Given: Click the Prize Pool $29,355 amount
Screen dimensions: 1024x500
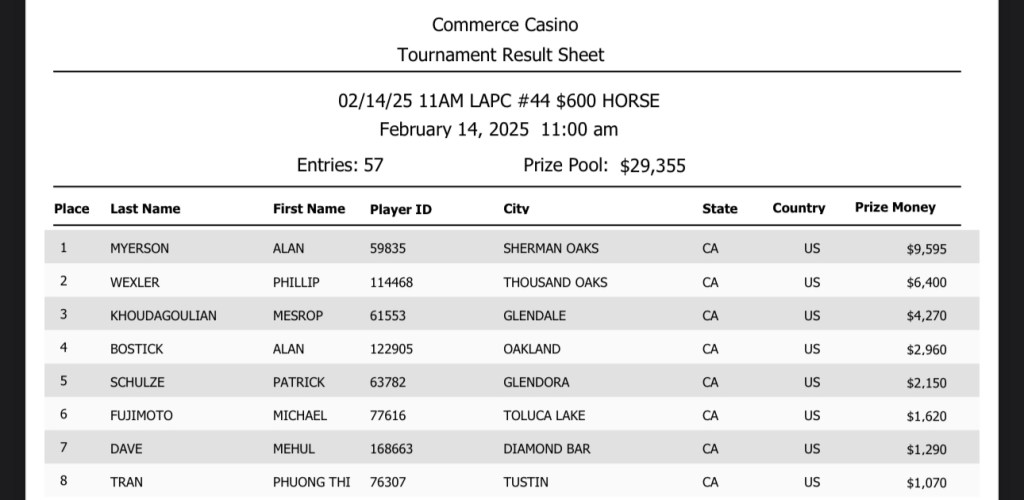Looking at the screenshot, I should (x=652, y=166).
